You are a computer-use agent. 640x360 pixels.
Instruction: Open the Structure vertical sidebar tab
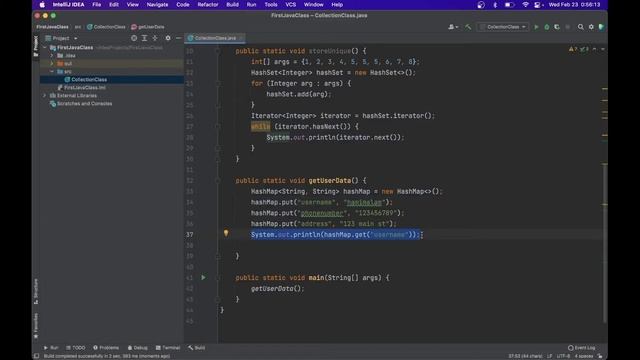click(x=36, y=291)
